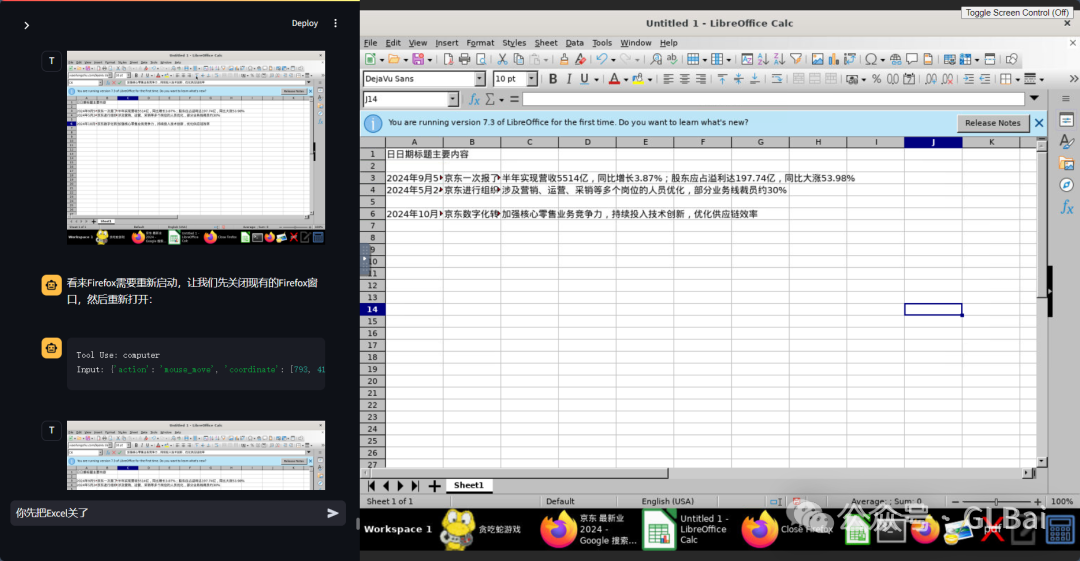Image resolution: width=1080 pixels, height=561 pixels.
Task: Click Draw Functions shapes icon
Action: [x=1011, y=59]
